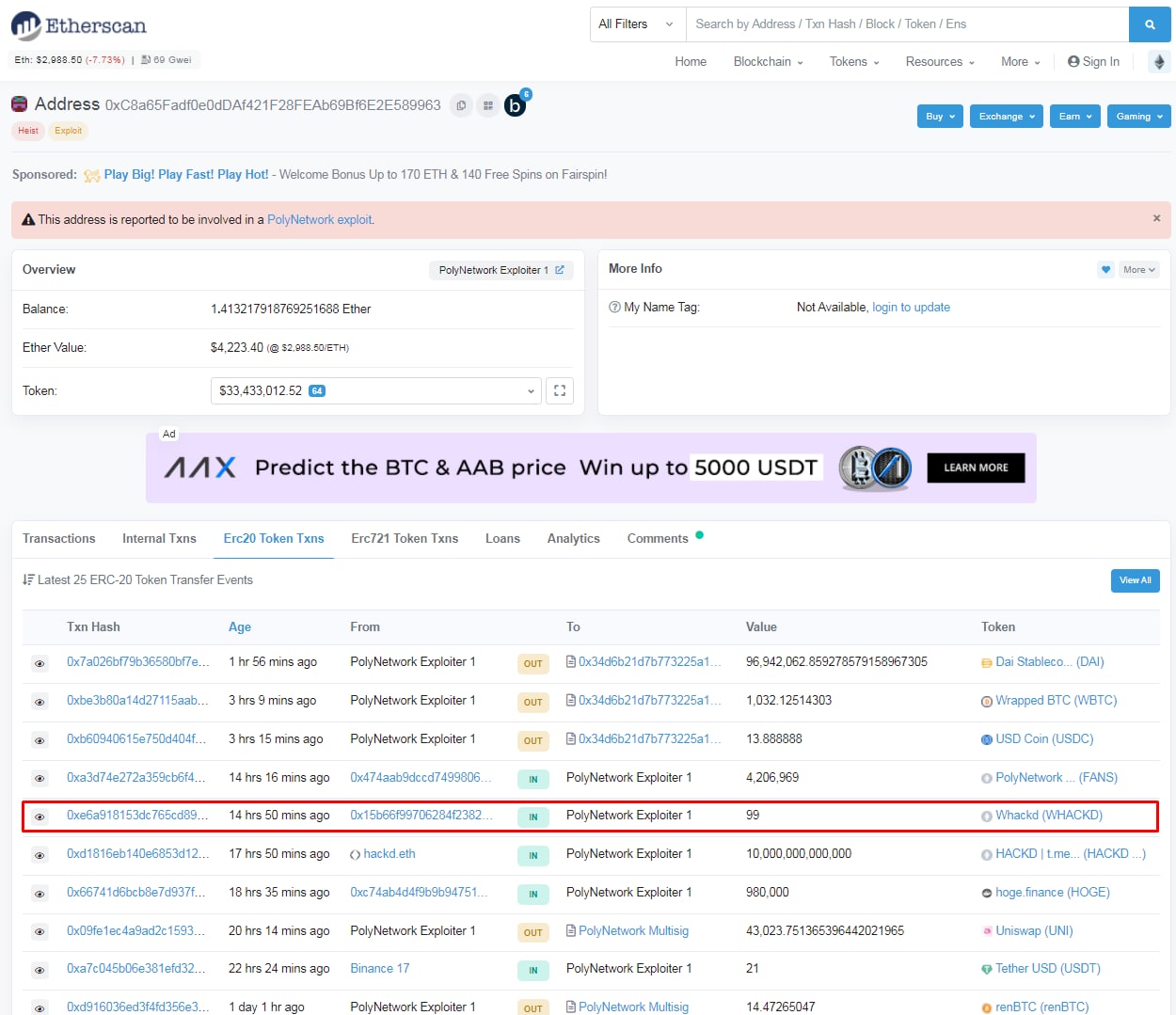Click the contract icon in the DAI row
Screen dimensions: 1176x1015
(571, 661)
